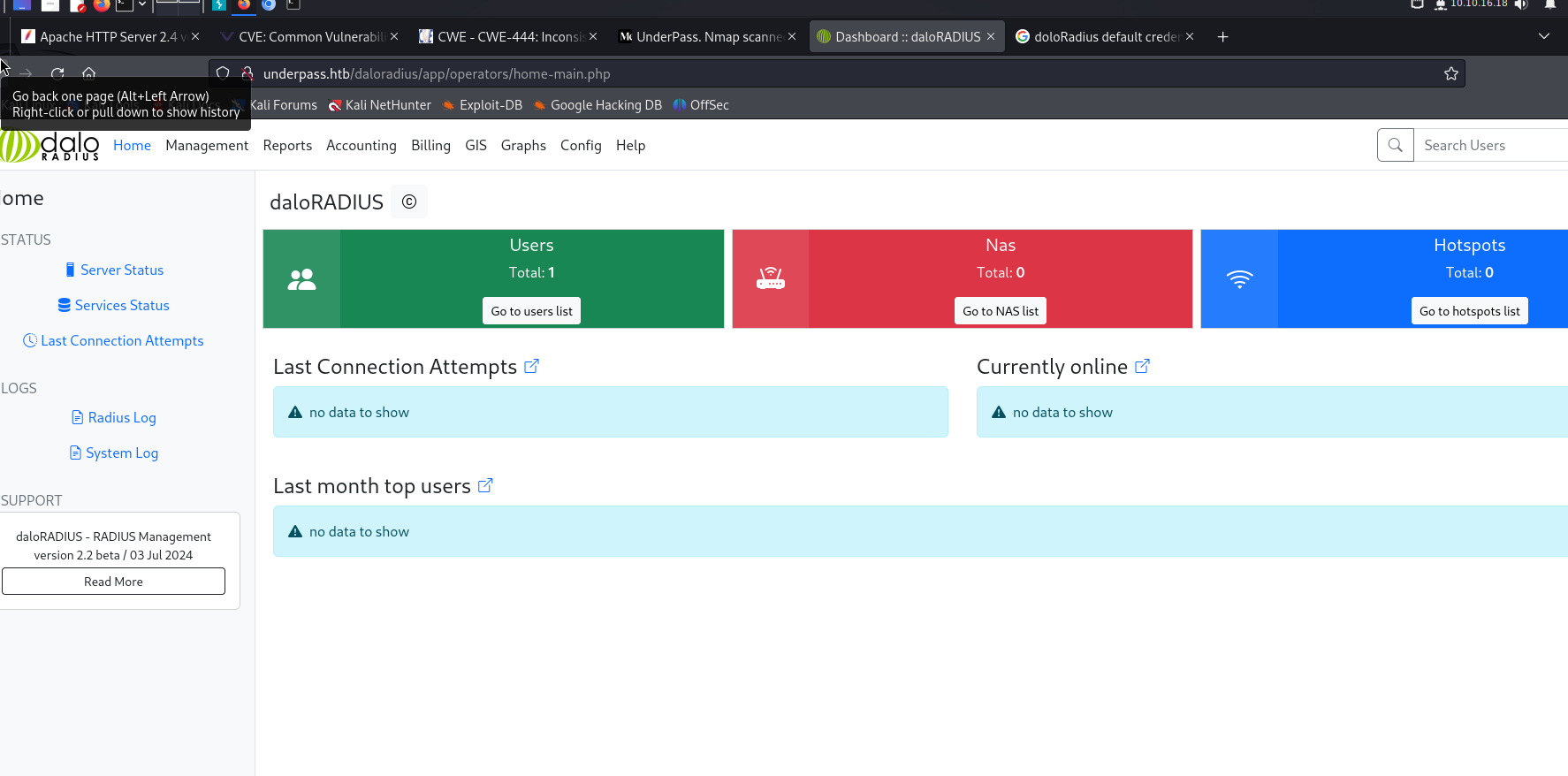
Task: Open the Server Status link
Action: (122, 270)
